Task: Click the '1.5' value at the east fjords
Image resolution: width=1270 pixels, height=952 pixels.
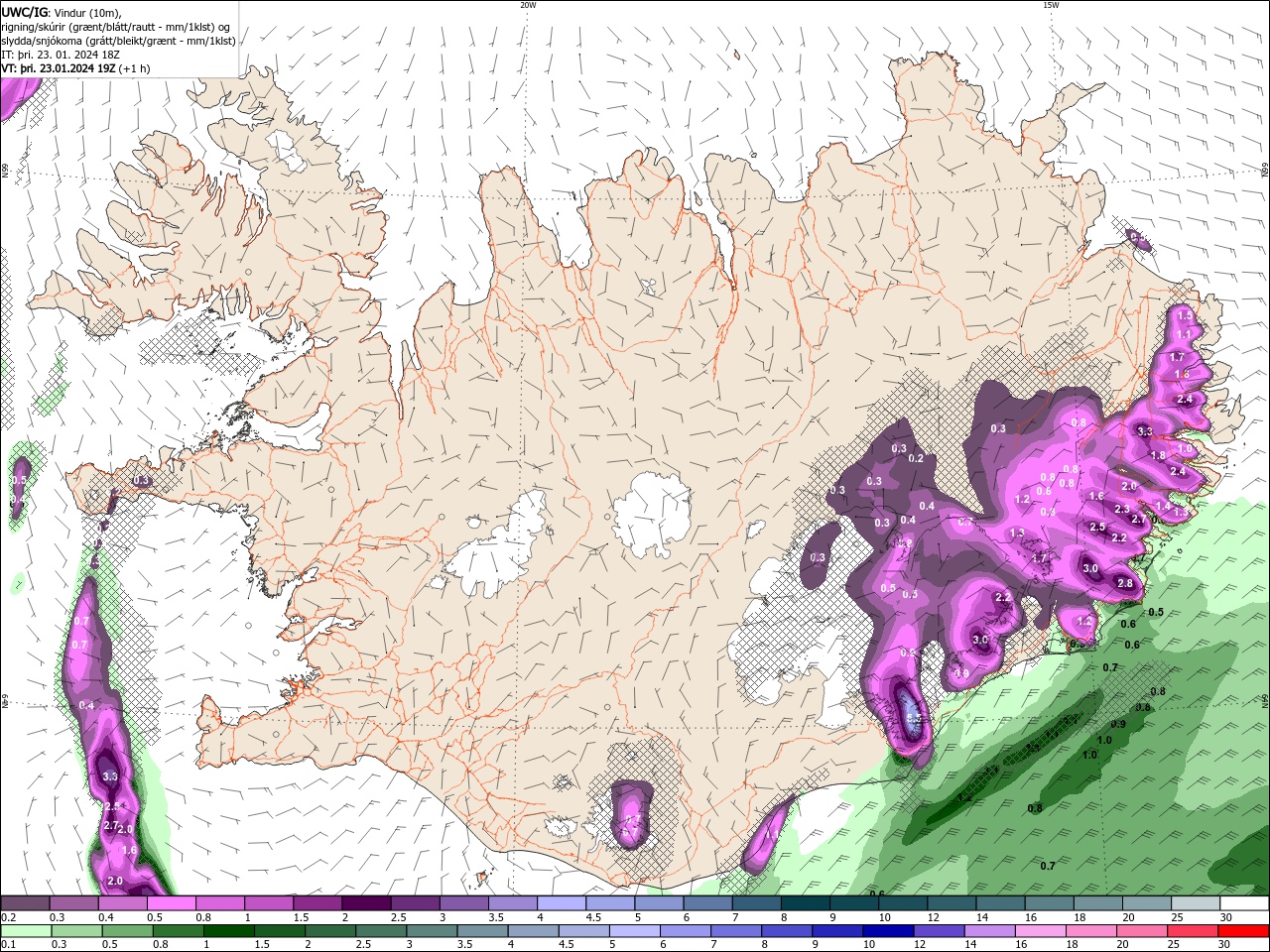Action: (1185, 315)
